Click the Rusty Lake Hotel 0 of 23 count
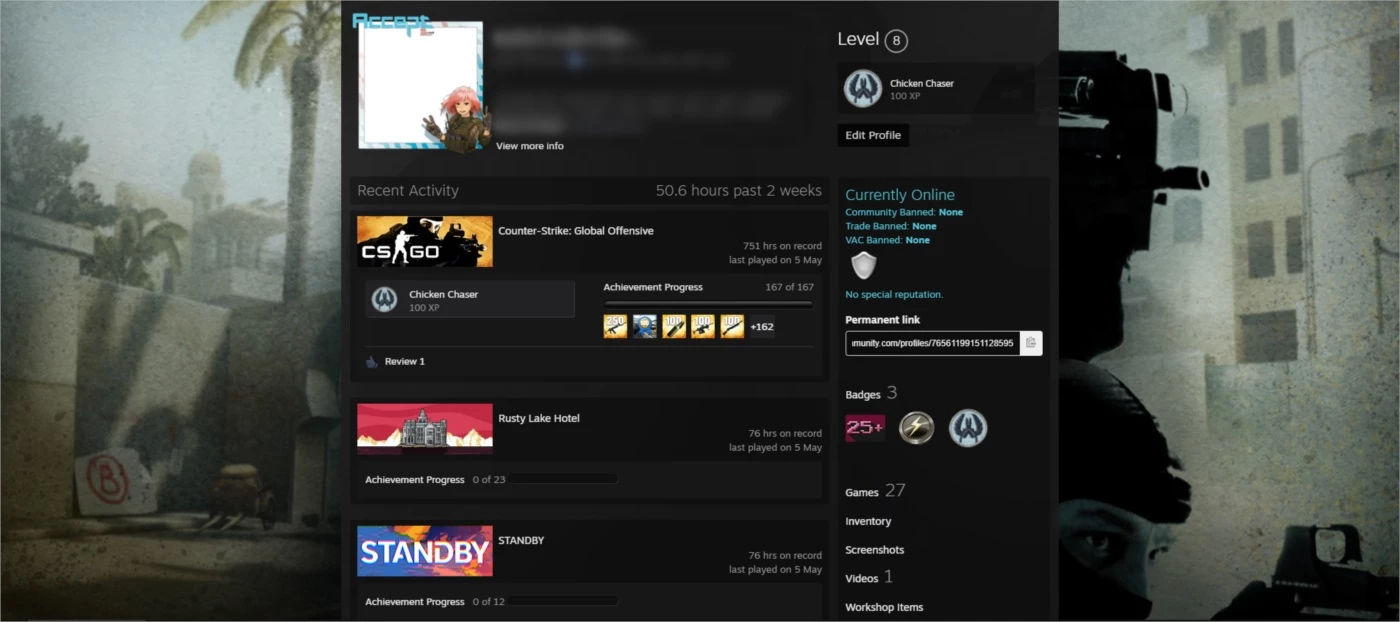Screen dimensions: 1400x622 (x=488, y=480)
